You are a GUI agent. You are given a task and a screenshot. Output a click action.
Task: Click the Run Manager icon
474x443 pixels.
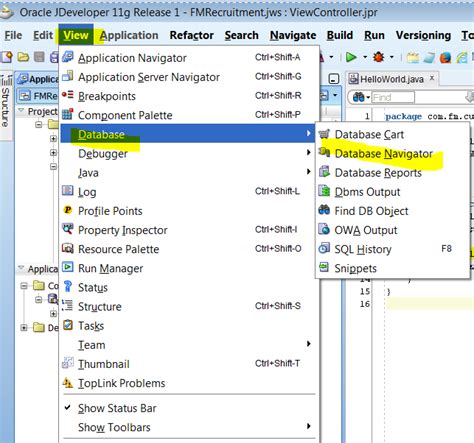[68, 267]
